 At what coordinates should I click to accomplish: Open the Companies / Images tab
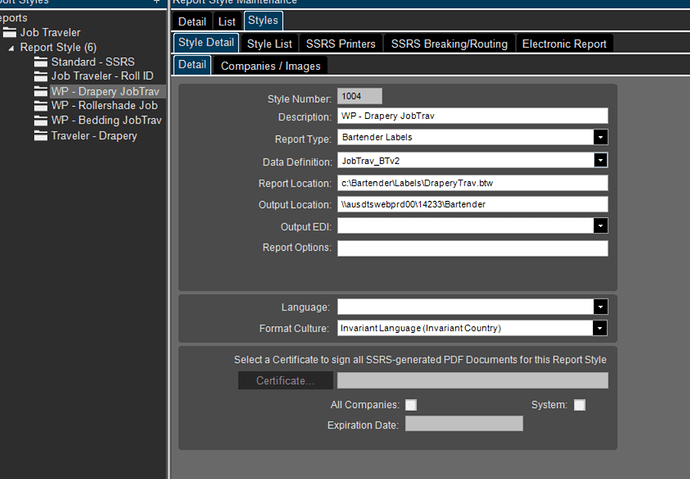tap(271, 66)
